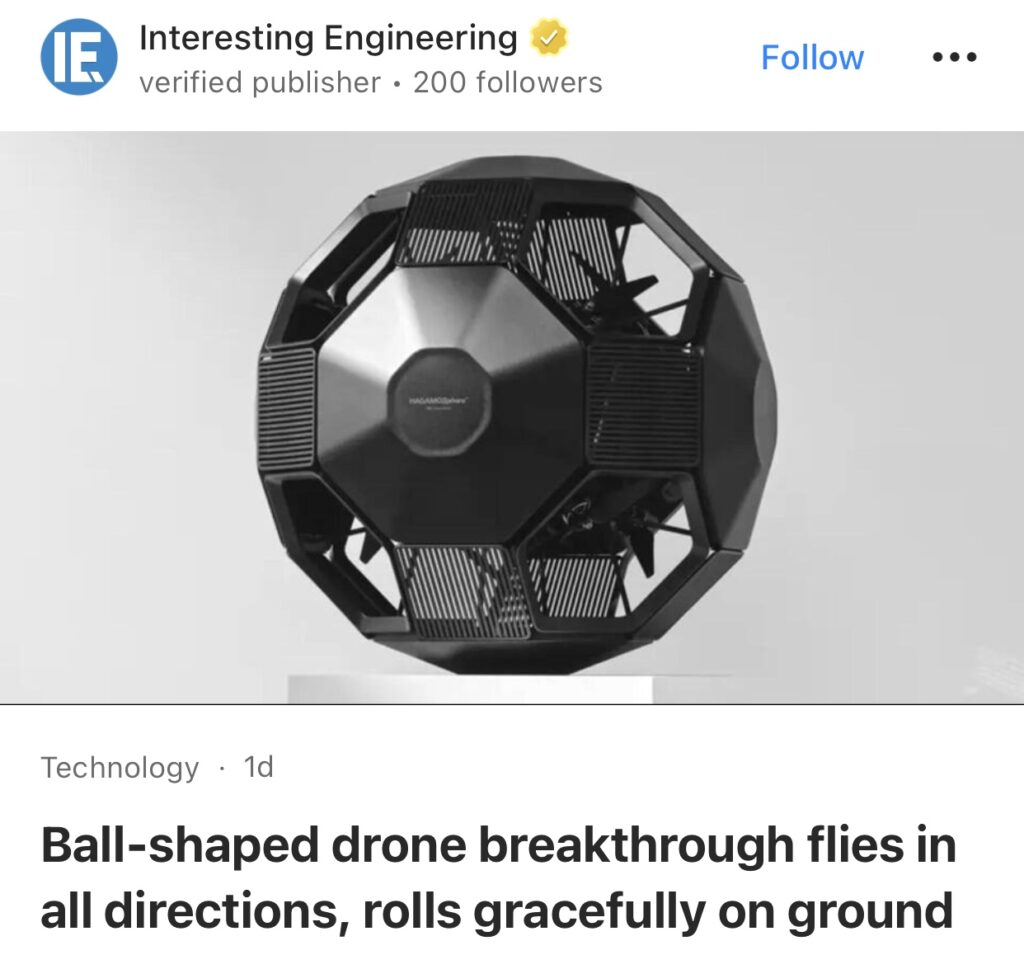This screenshot has height=969, width=1024.
Task: Select the Technology category label
Action: click(x=120, y=767)
